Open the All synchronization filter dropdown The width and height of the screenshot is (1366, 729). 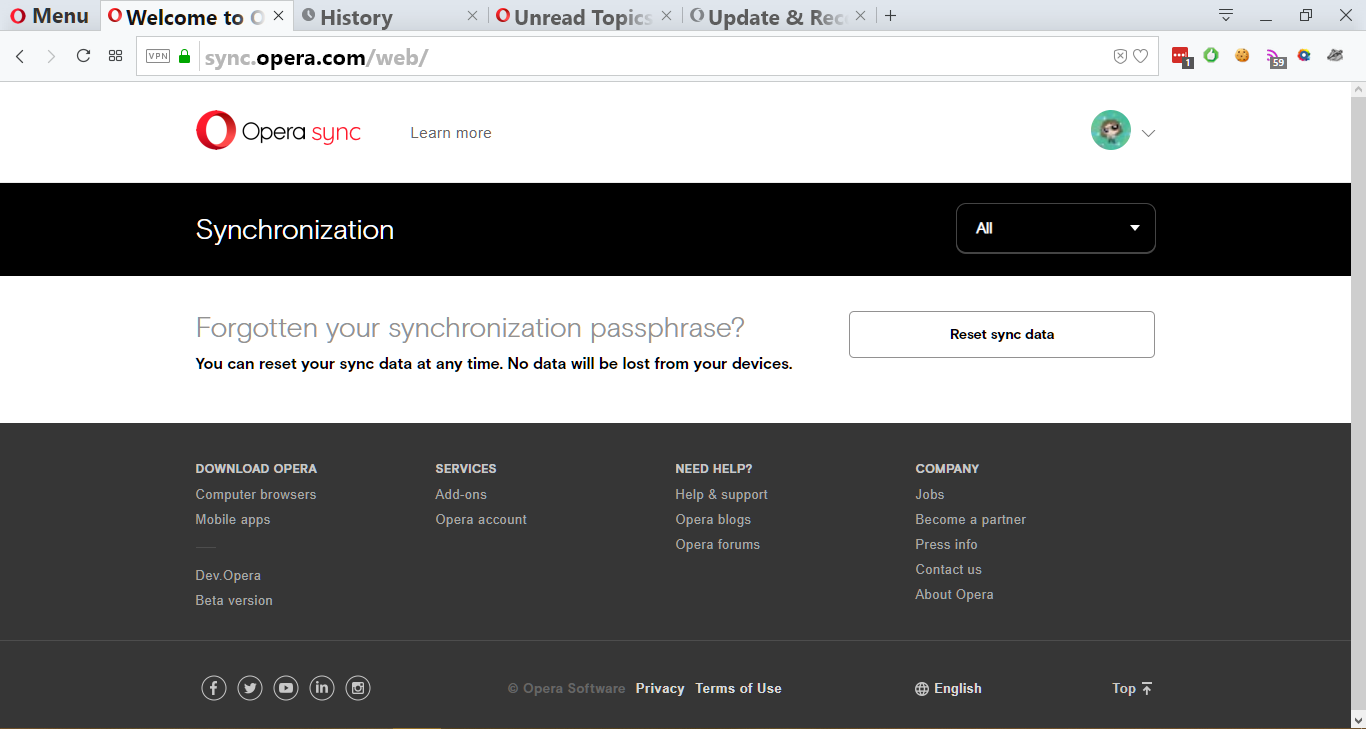coord(1055,228)
